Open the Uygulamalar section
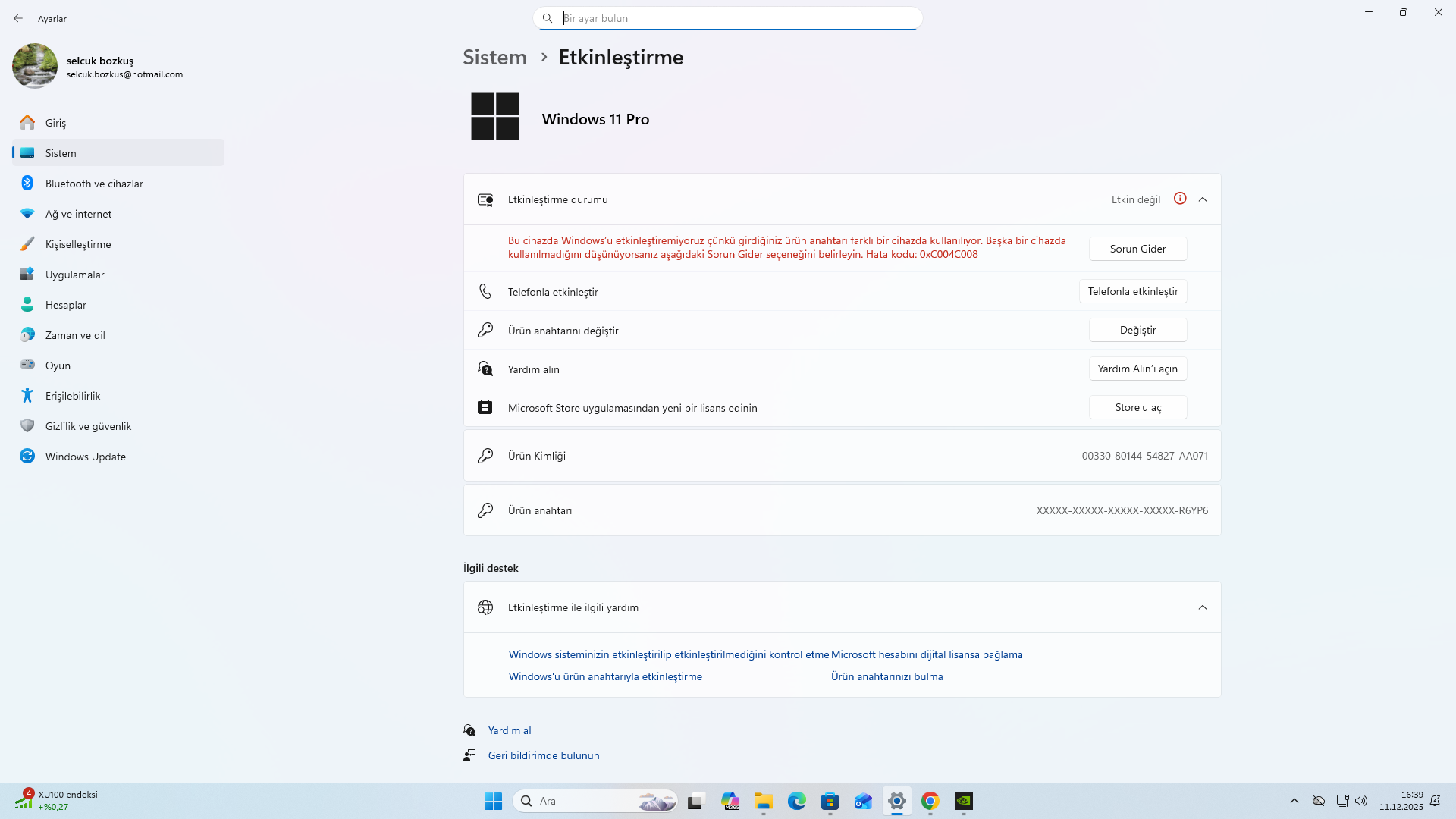1456x819 pixels. [x=118, y=275]
